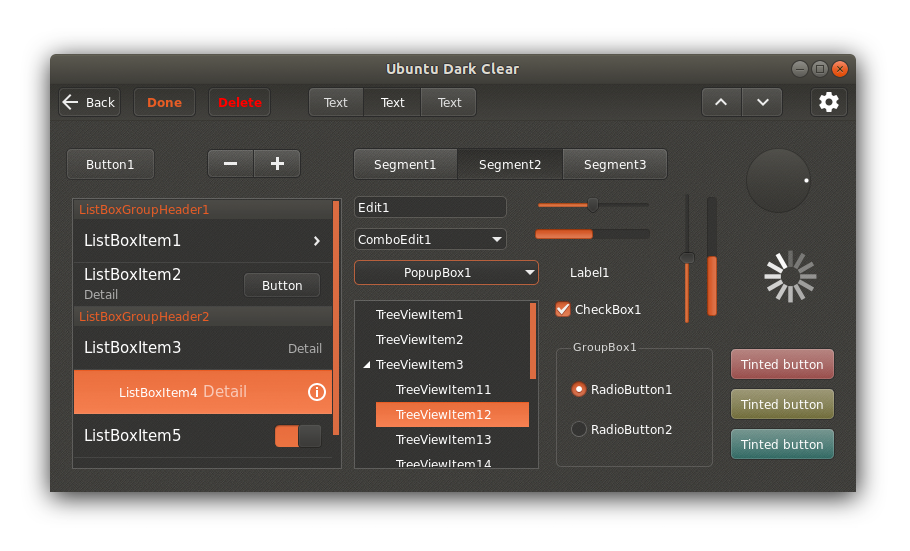The width and height of the screenshot is (910, 551).
Task: Switch to Segment1
Action: (405, 164)
